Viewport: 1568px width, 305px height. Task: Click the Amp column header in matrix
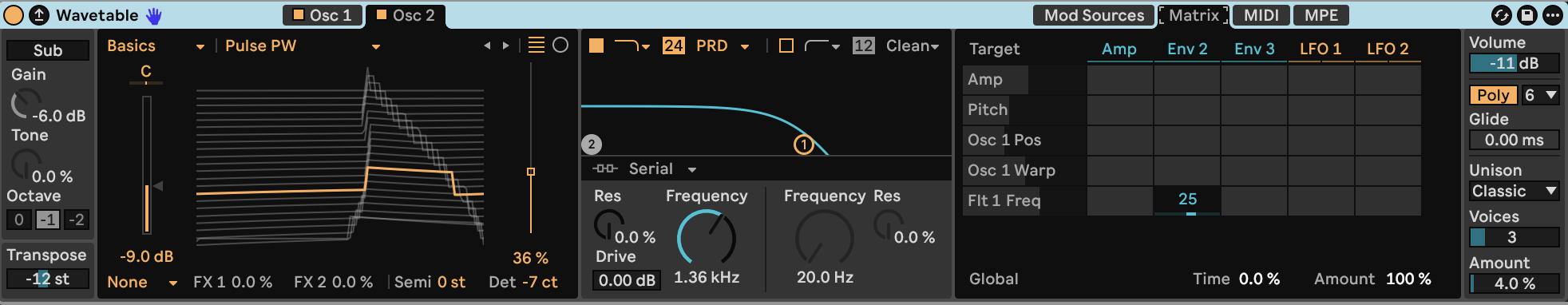1119,50
